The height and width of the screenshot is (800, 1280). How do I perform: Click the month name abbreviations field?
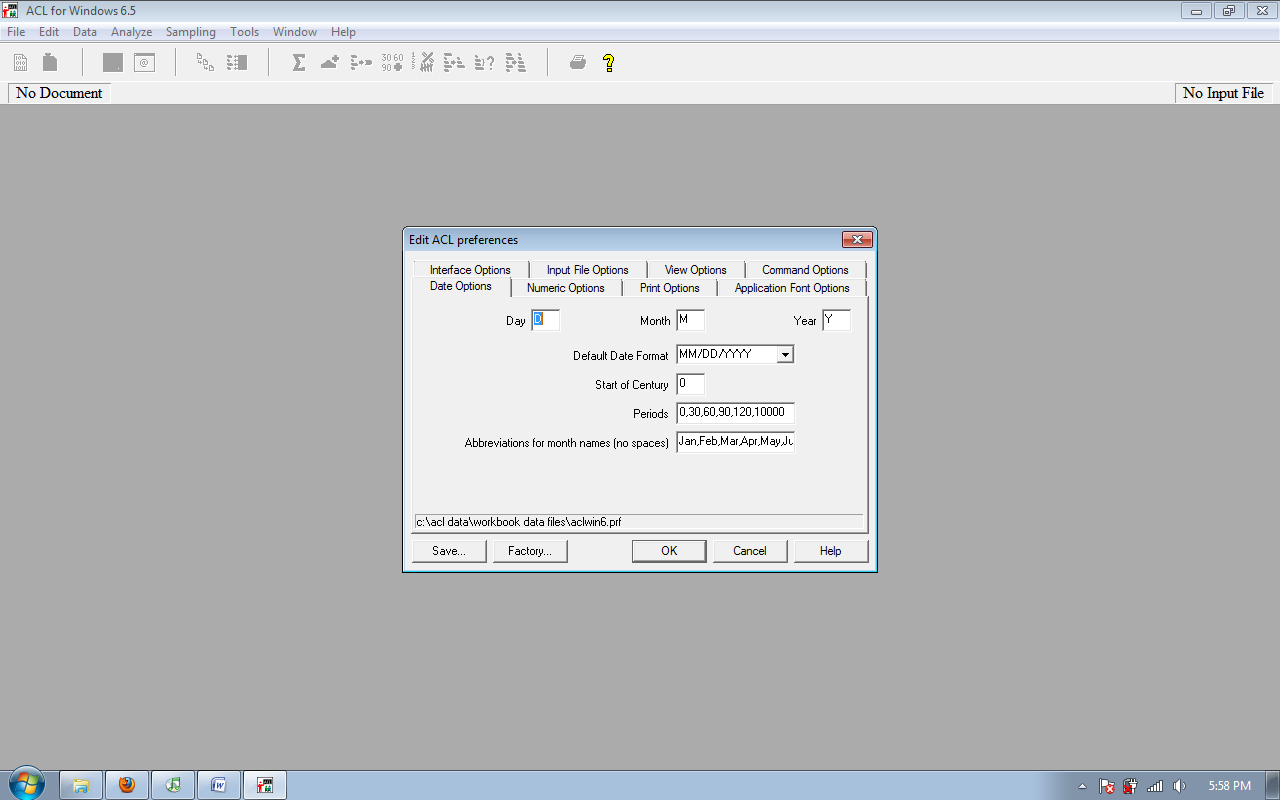tap(736, 442)
